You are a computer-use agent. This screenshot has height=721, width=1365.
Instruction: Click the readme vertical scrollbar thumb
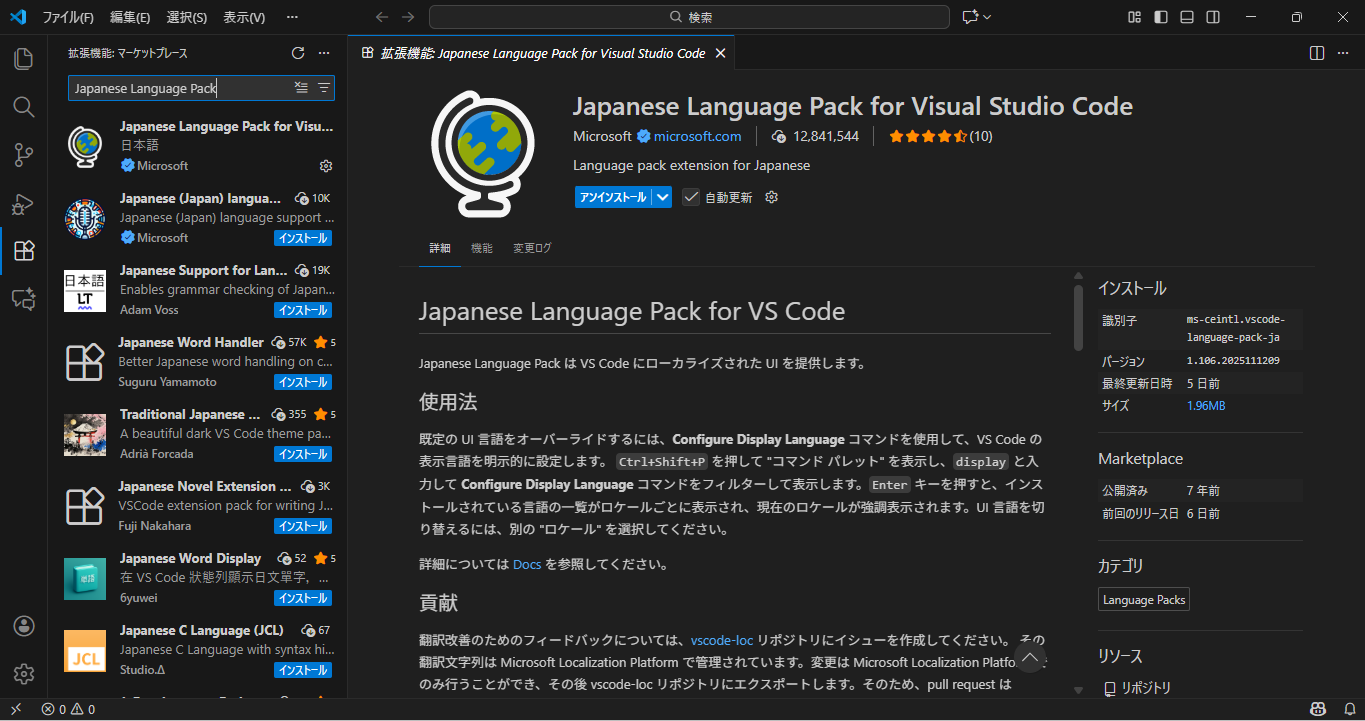1078,317
